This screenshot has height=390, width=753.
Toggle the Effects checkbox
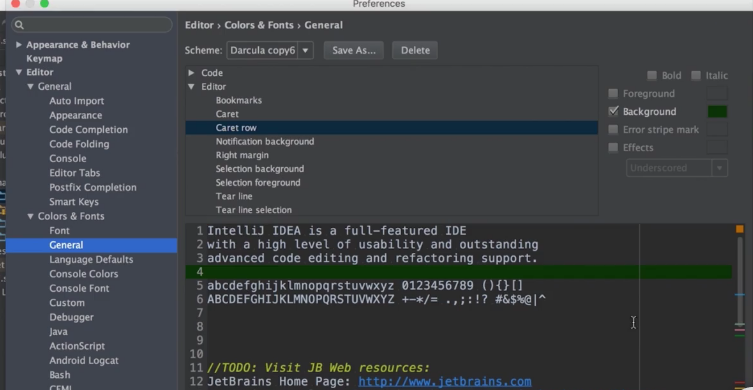[613, 147]
